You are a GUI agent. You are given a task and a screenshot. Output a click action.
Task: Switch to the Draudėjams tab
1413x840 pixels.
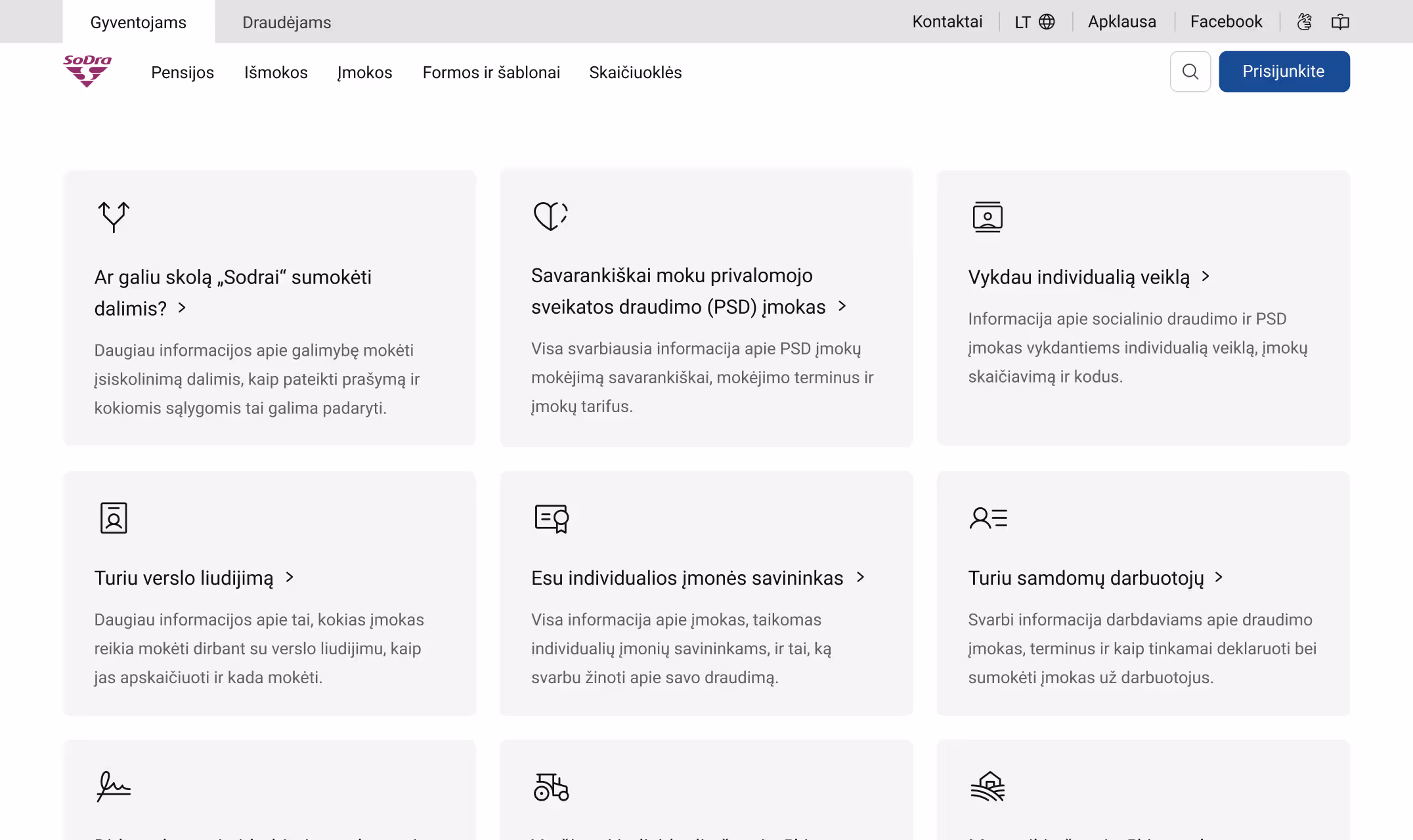286,22
